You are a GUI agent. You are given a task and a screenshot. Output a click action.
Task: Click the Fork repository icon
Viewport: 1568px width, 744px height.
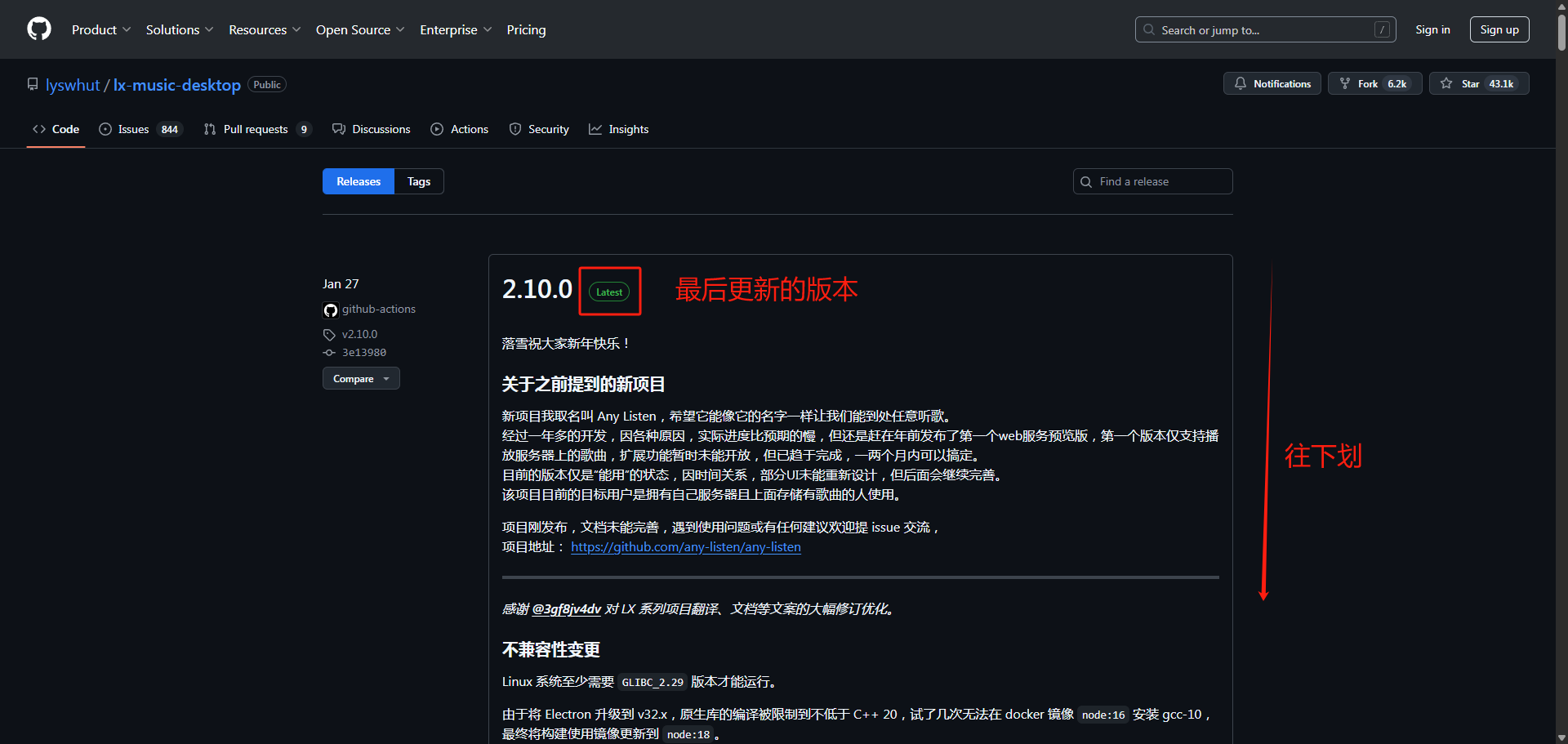[1345, 84]
